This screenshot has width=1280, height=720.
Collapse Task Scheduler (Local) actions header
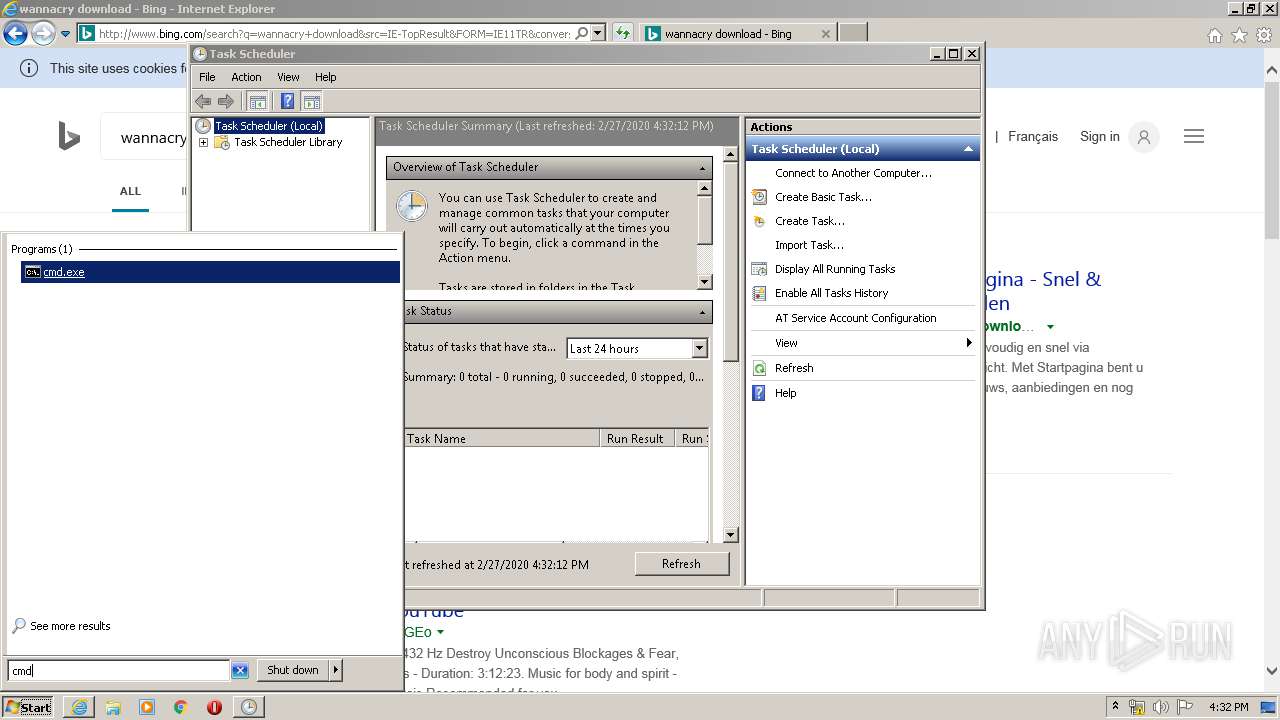point(968,149)
